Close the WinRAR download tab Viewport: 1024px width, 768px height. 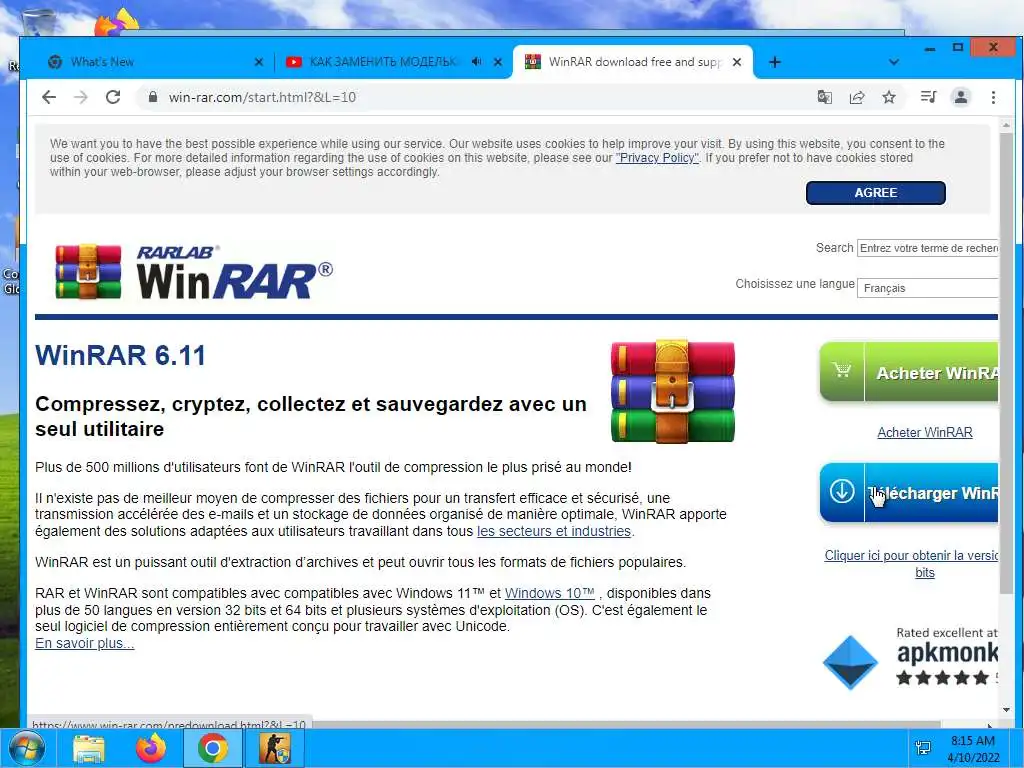737,62
